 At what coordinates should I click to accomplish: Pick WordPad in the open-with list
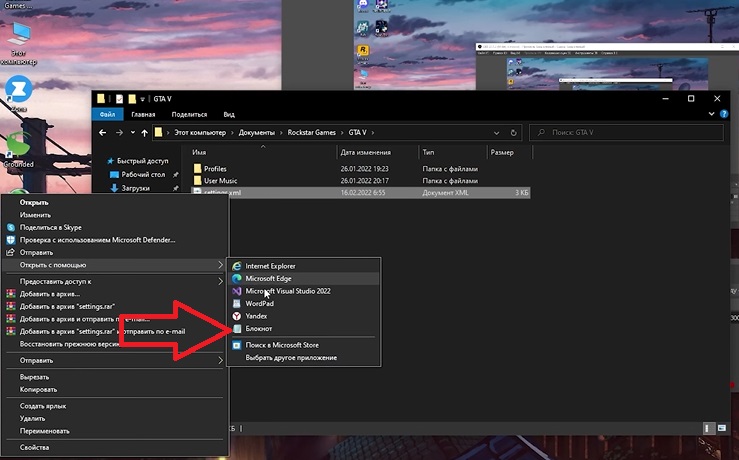coord(260,303)
